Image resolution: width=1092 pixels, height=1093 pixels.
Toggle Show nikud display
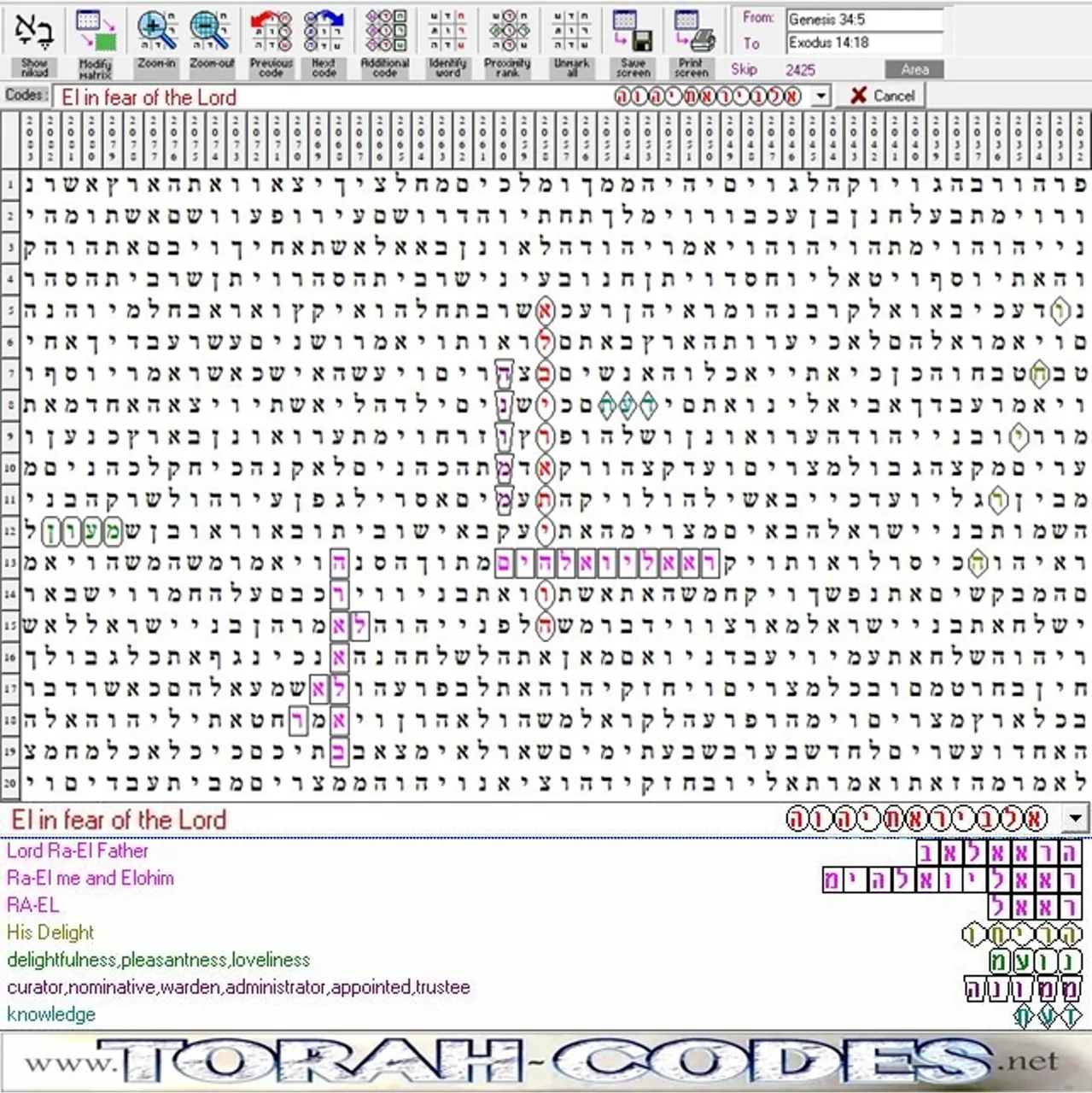point(34,43)
